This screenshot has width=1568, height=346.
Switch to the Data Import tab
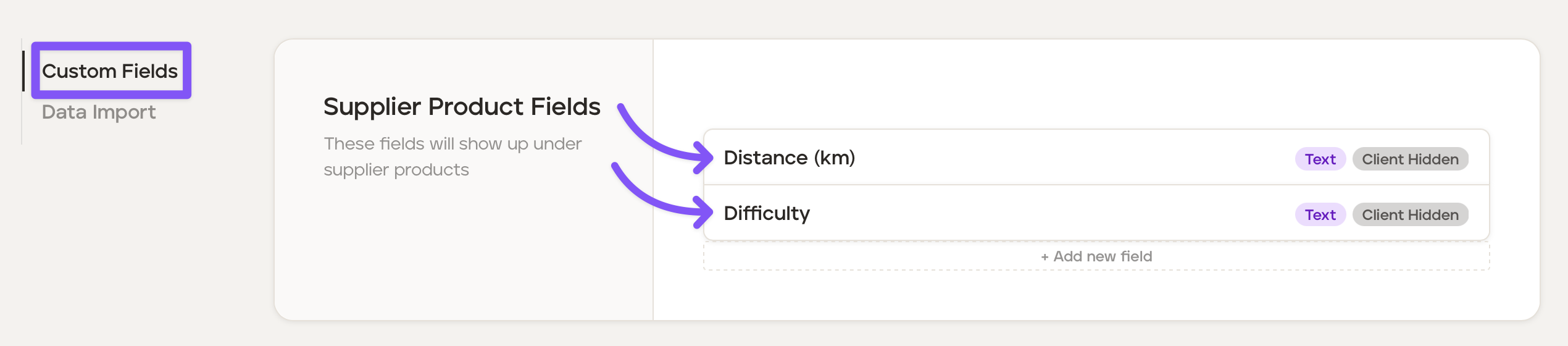pyautogui.click(x=99, y=112)
